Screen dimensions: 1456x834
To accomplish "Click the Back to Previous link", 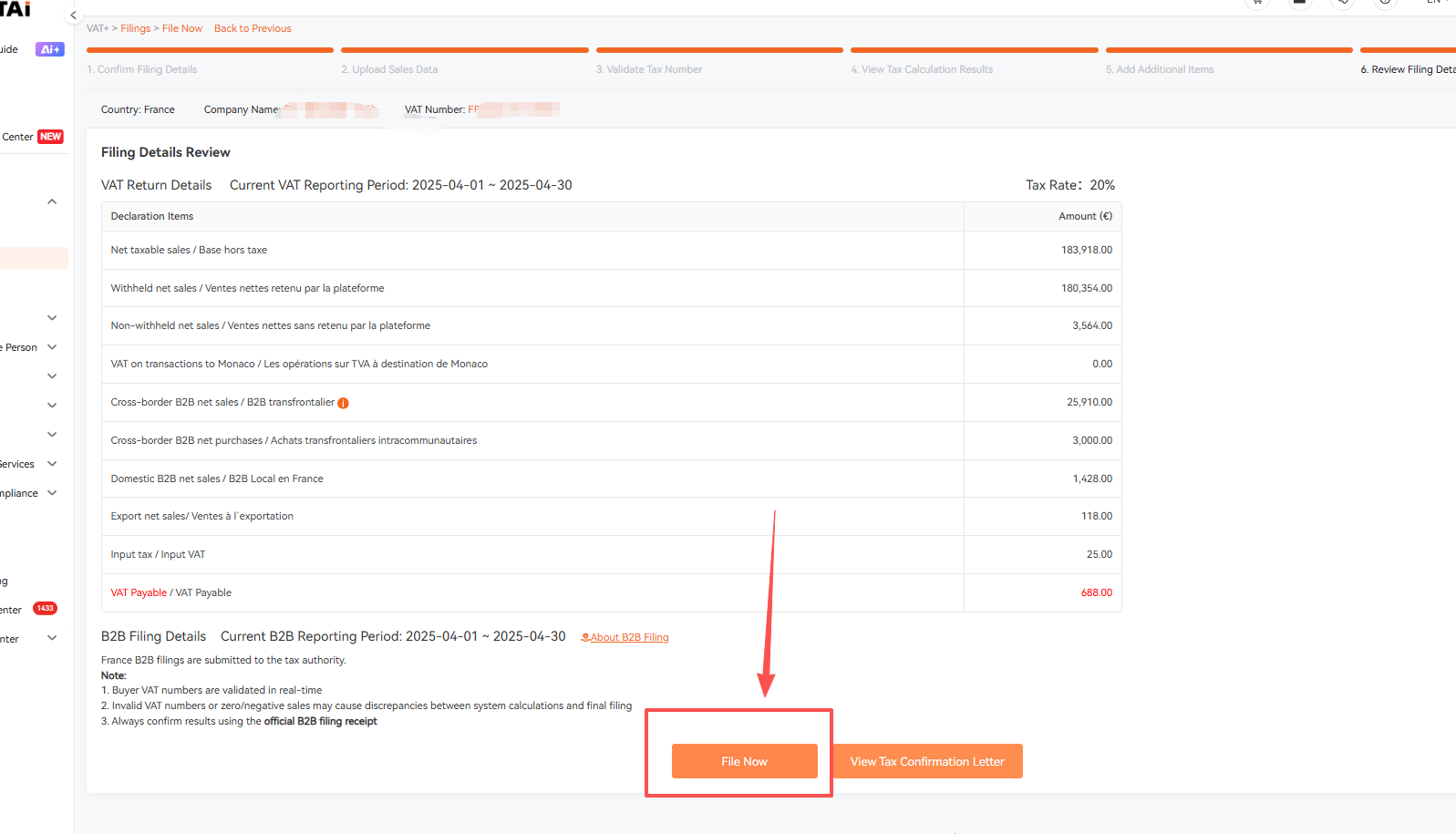I will pos(253,28).
